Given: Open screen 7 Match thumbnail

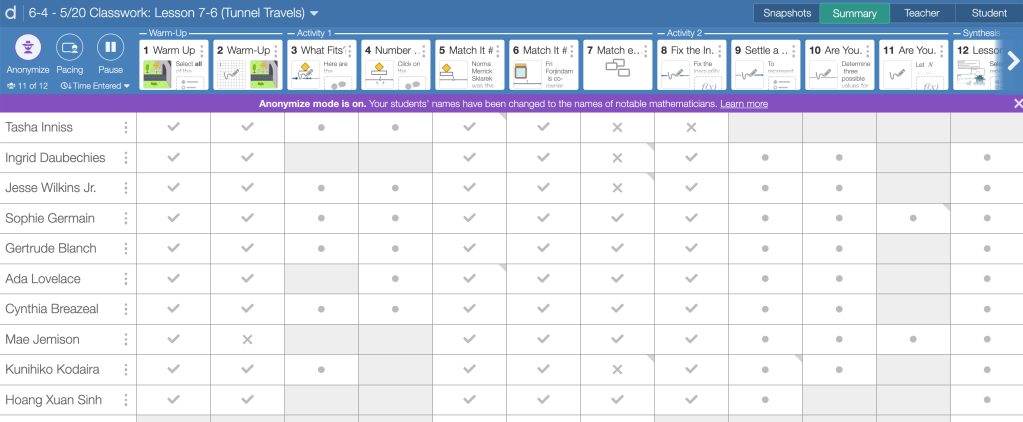Looking at the screenshot, I should click(616, 65).
